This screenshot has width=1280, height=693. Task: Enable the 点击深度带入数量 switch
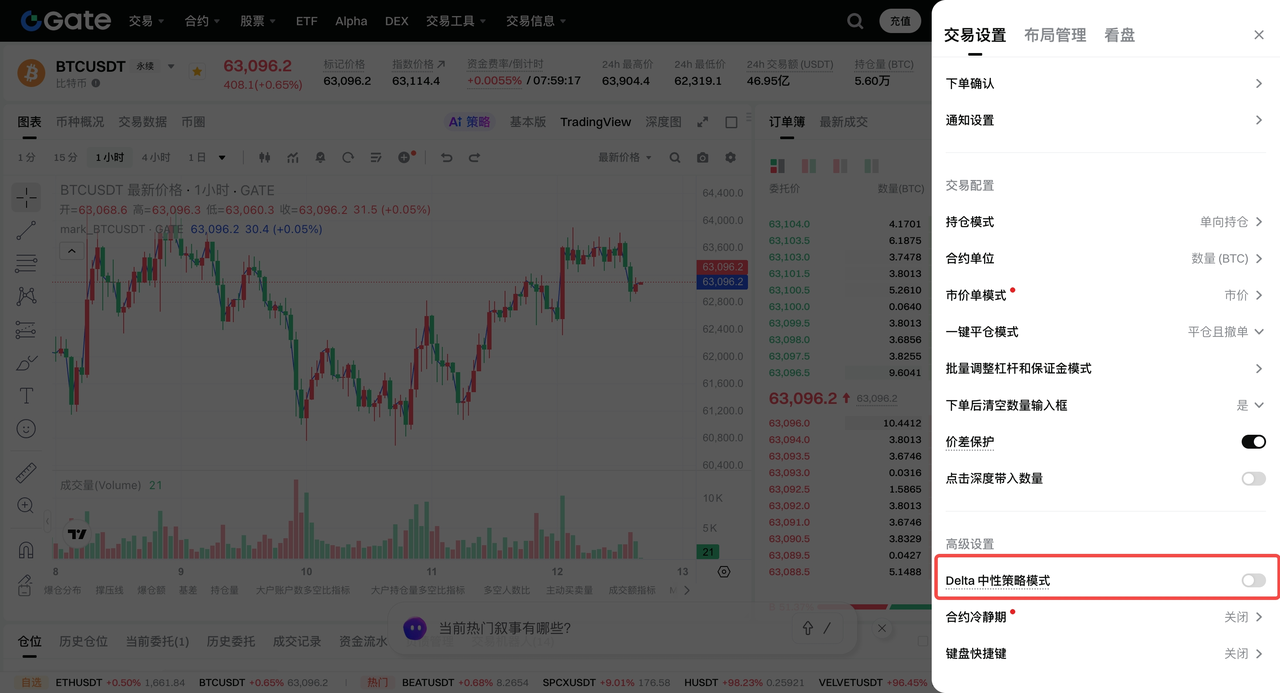[1253, 479]
